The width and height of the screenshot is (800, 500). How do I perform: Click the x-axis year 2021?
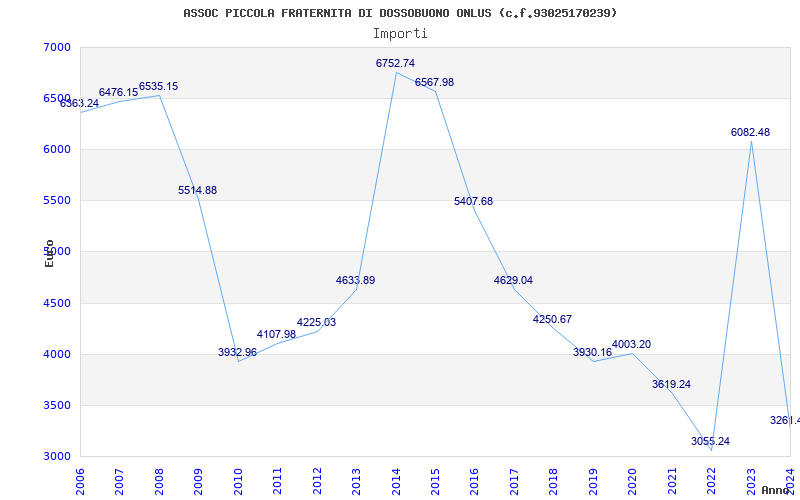(x=672, y=481)
